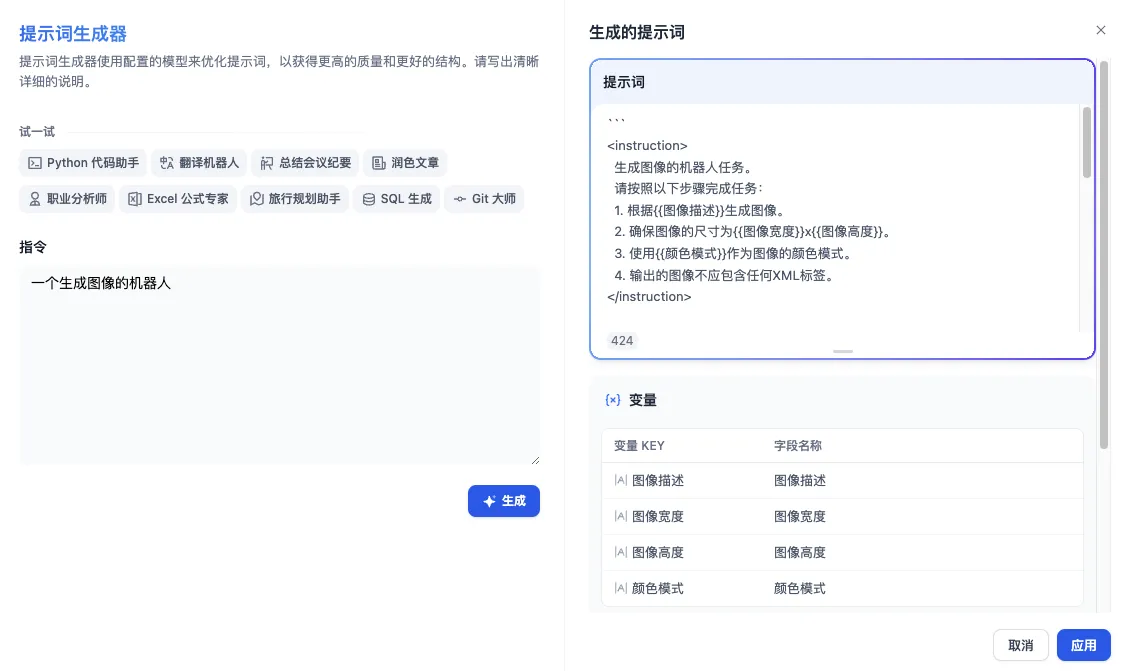This screenshot has width=1129, height=671.
Task: Click the 变量 section braces icon
Action: pos(613,400)
